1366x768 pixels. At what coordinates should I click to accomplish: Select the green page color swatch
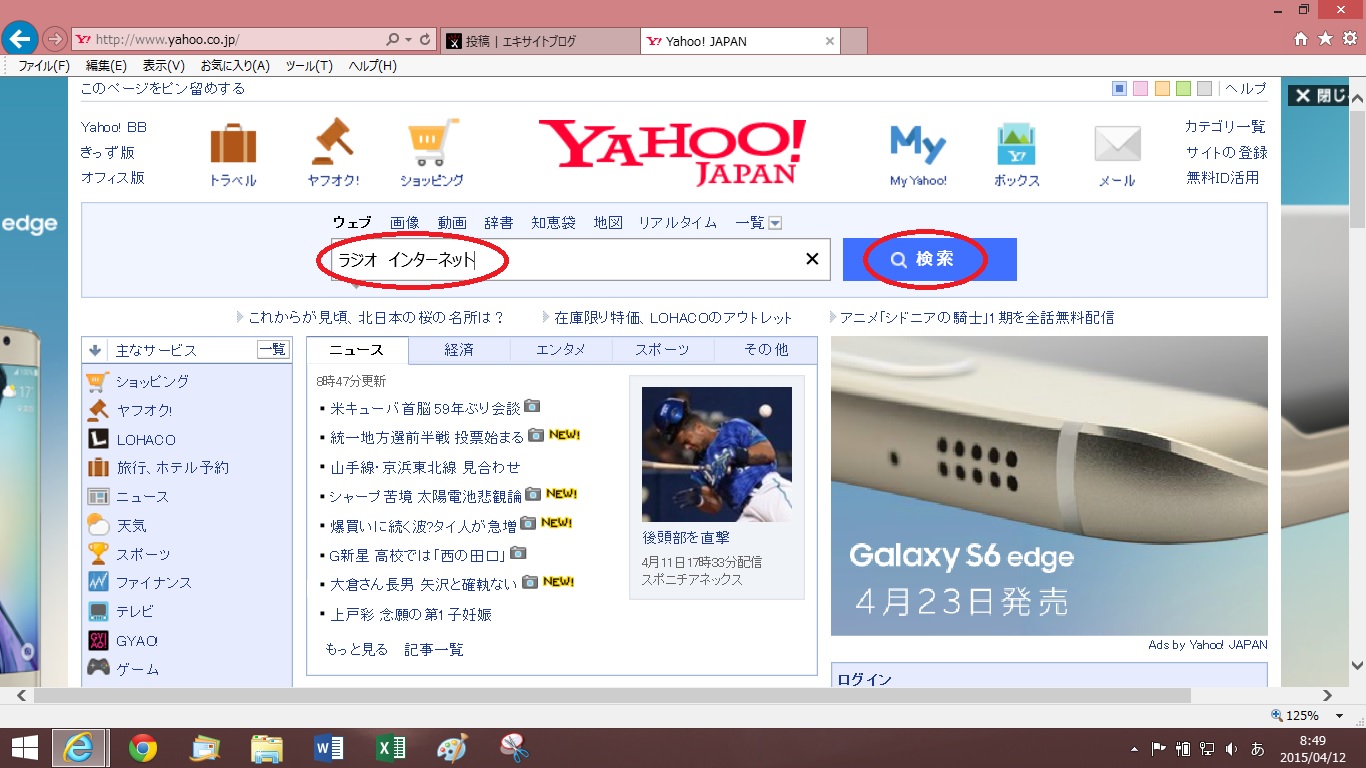[1184, 89]
